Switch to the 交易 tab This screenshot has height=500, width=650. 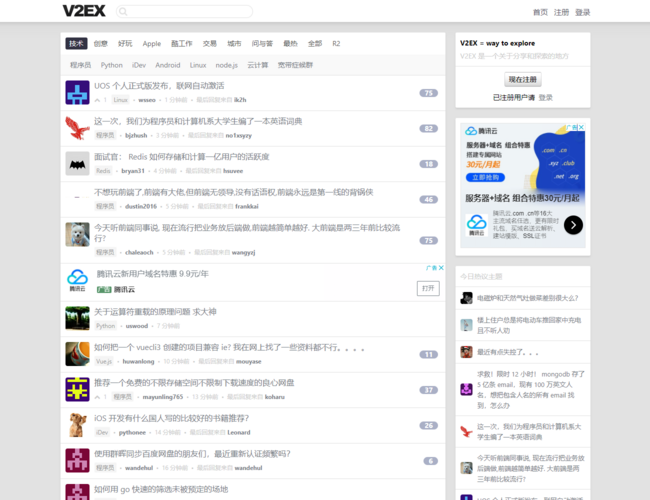[x=210, y=44]
